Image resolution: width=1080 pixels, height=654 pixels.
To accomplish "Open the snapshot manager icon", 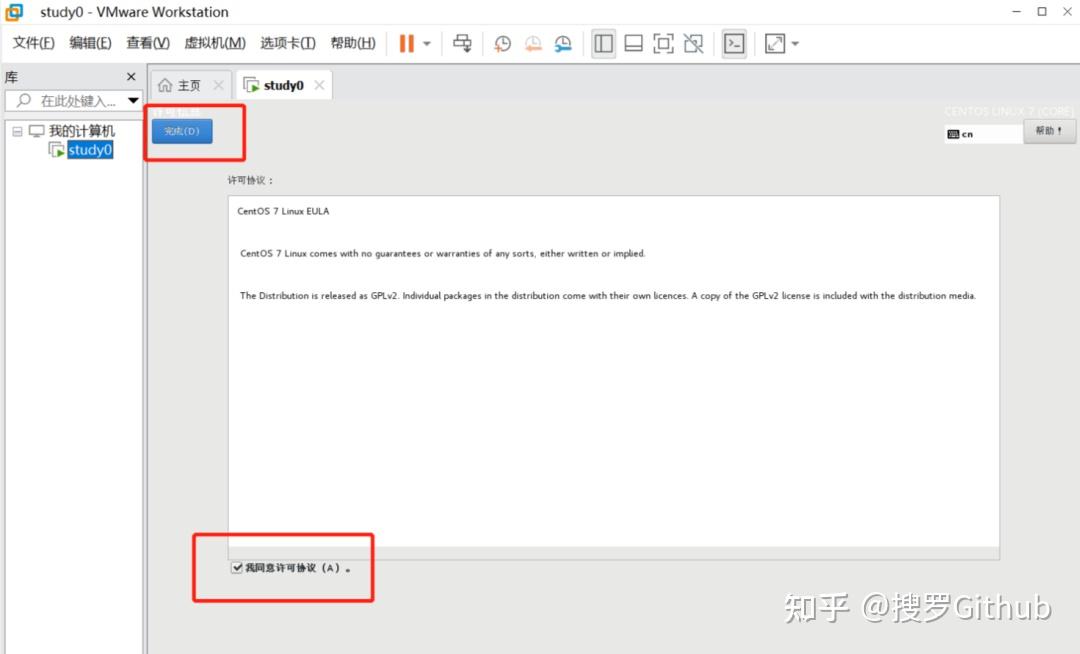I will coord(563,43).
